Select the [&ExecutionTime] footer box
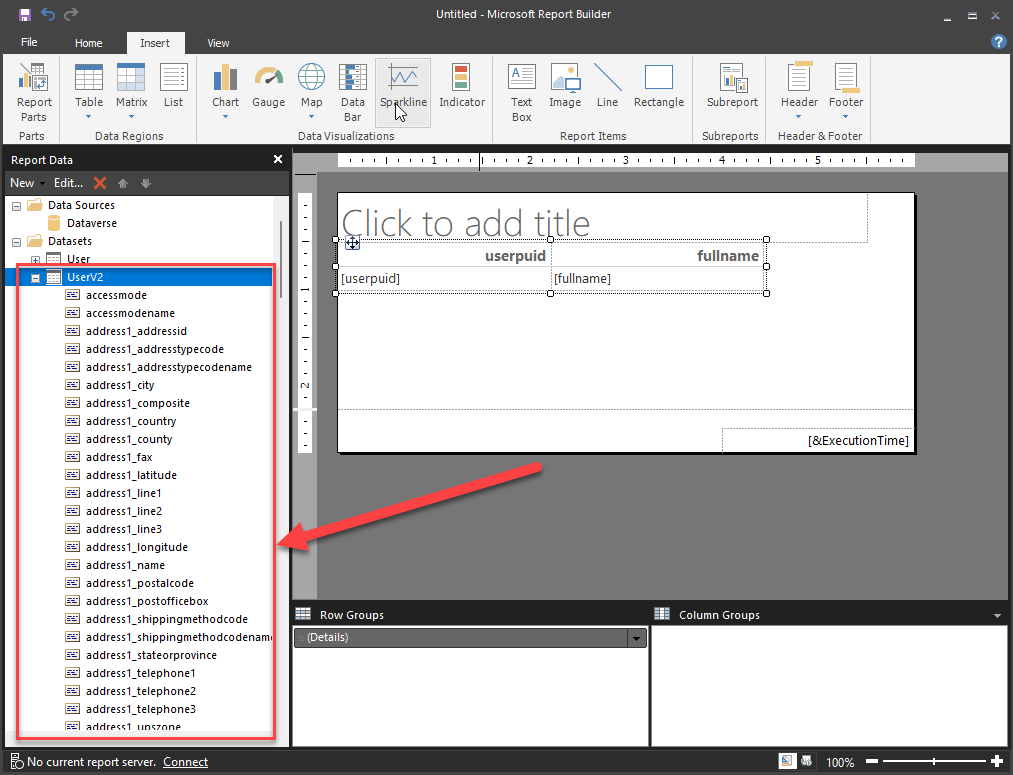This screenshot has width=1013, height=775. (x=817, y=440)
